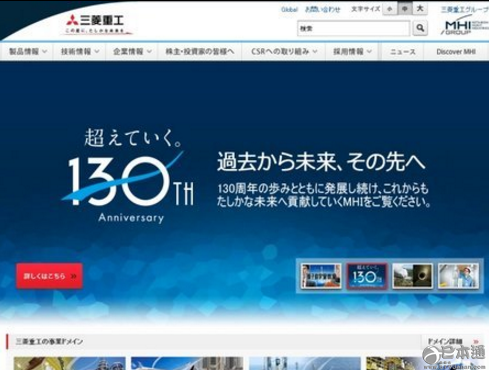Viewport: 489px width, 370px height.
Task: Click inside the search input field
Action: 353,28
